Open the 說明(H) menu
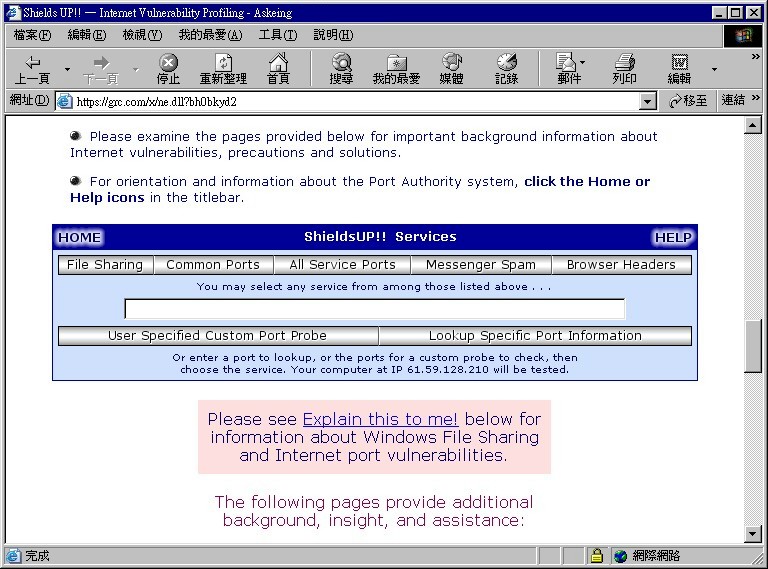 point(333,35)
